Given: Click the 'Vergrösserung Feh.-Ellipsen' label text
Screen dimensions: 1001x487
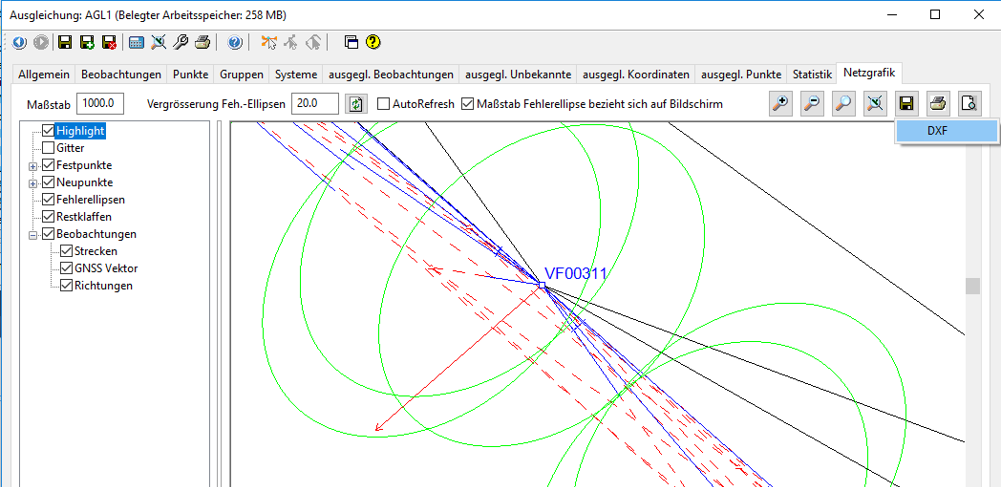Looking at the screenshot, I should [216, 104].
